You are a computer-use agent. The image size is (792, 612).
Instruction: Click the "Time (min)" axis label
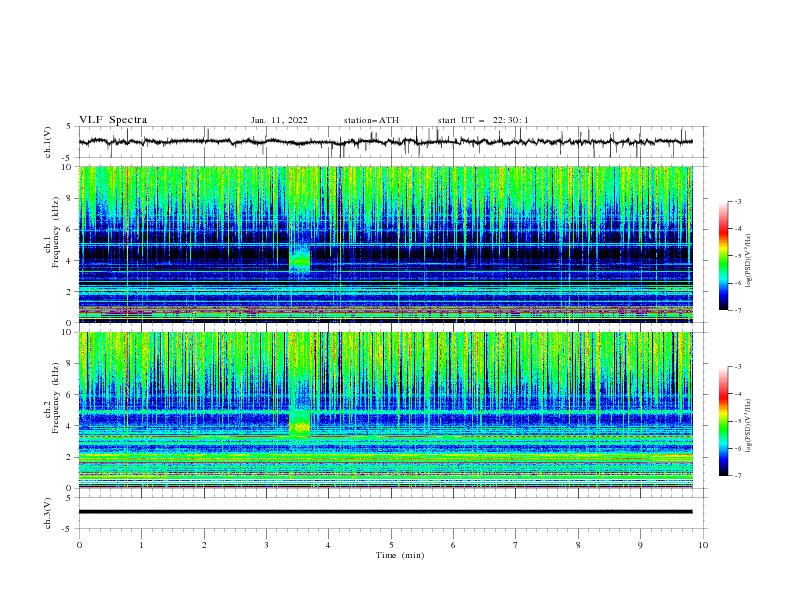click(400, 555)
